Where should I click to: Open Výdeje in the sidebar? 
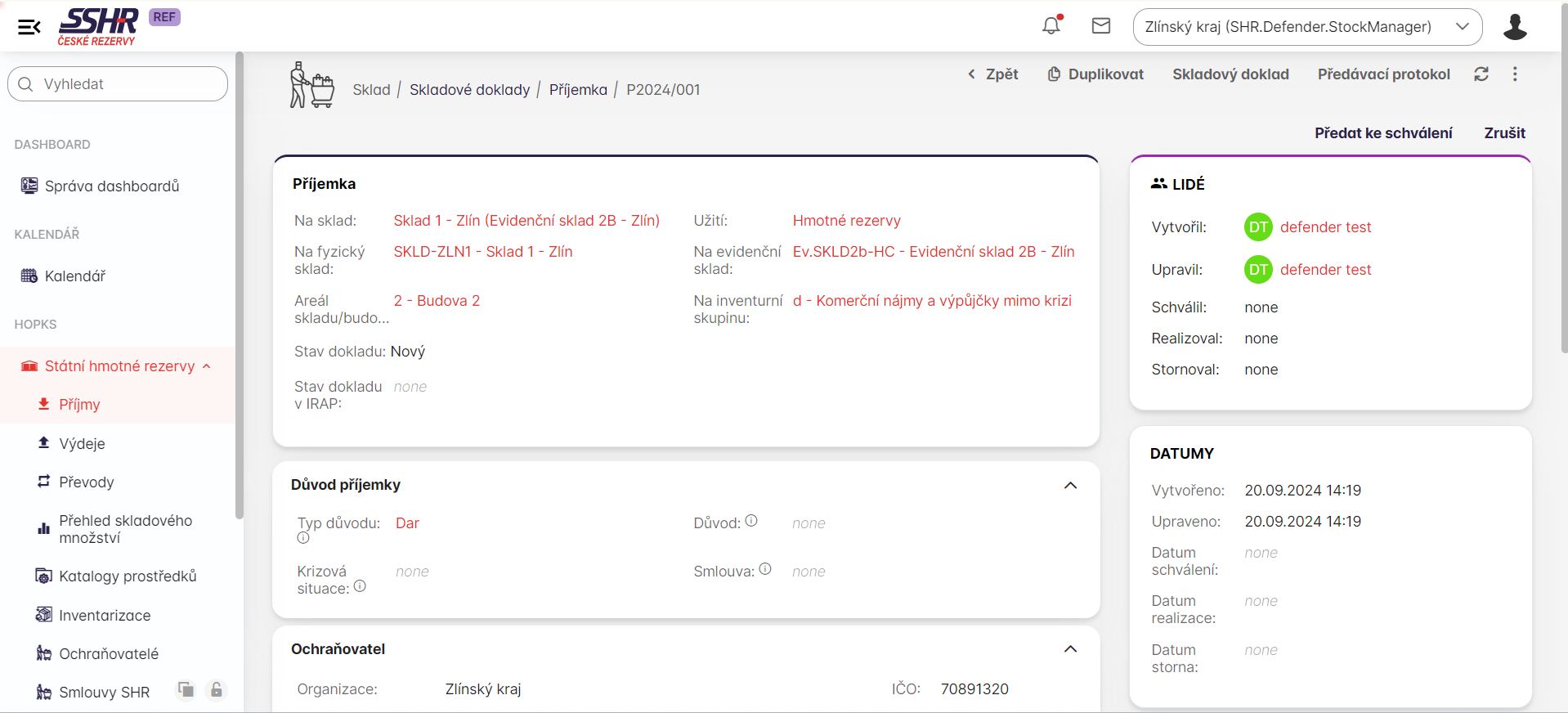point(82,444)
